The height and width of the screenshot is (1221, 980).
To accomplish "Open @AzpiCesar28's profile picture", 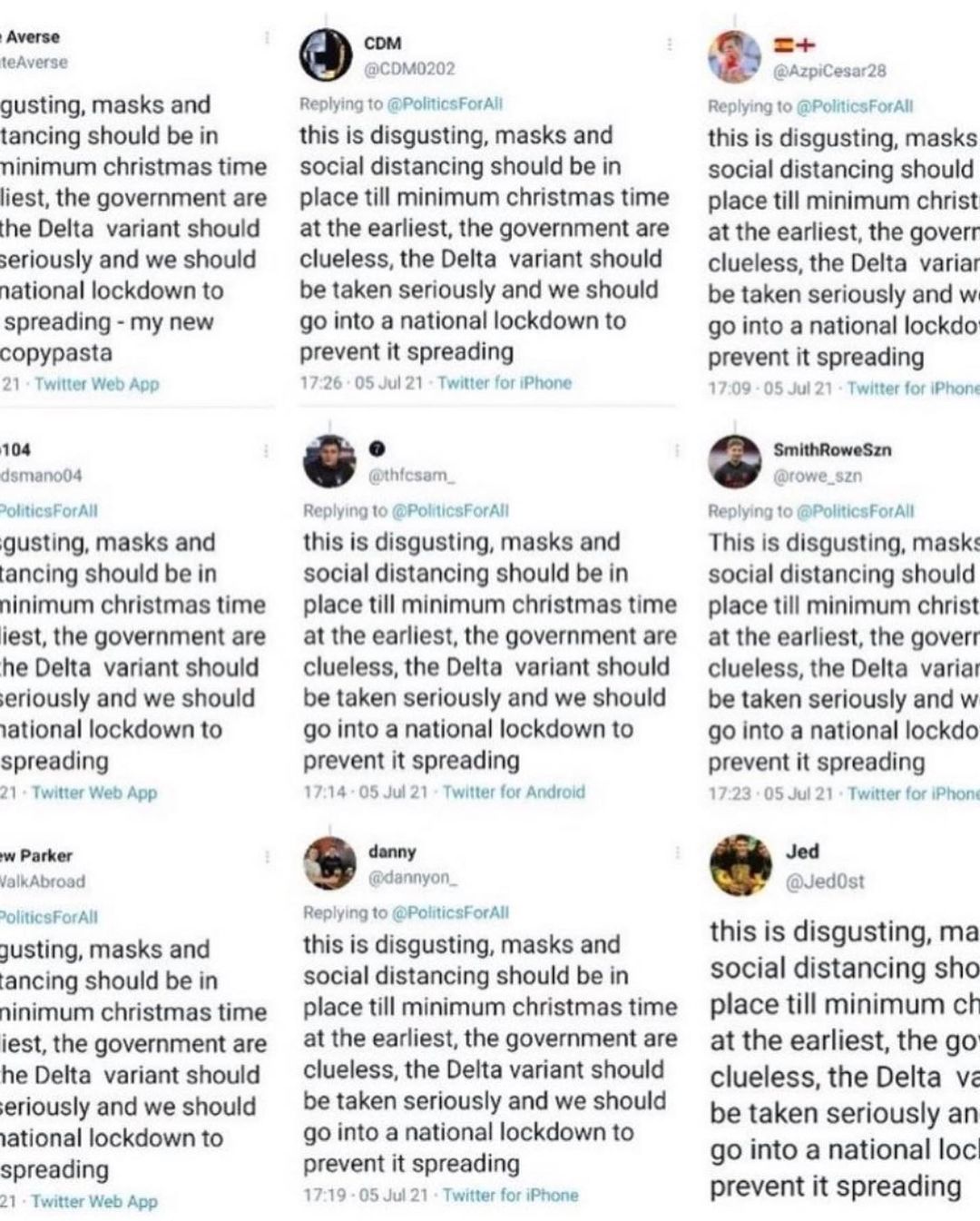I will coord(734,56).
